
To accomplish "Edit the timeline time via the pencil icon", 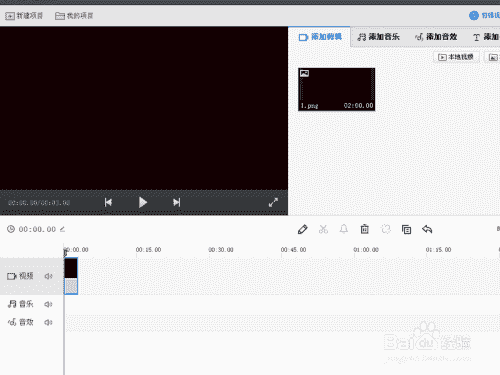I will (x=62, y=229).
